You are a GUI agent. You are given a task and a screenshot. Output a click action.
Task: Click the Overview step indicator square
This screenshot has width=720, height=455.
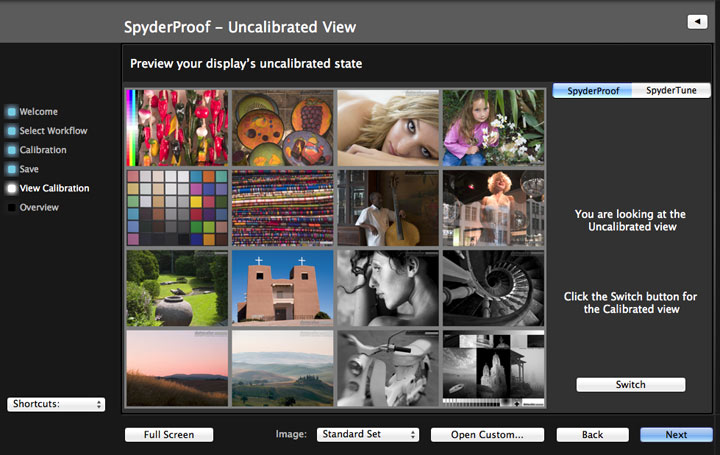point(12,208)
